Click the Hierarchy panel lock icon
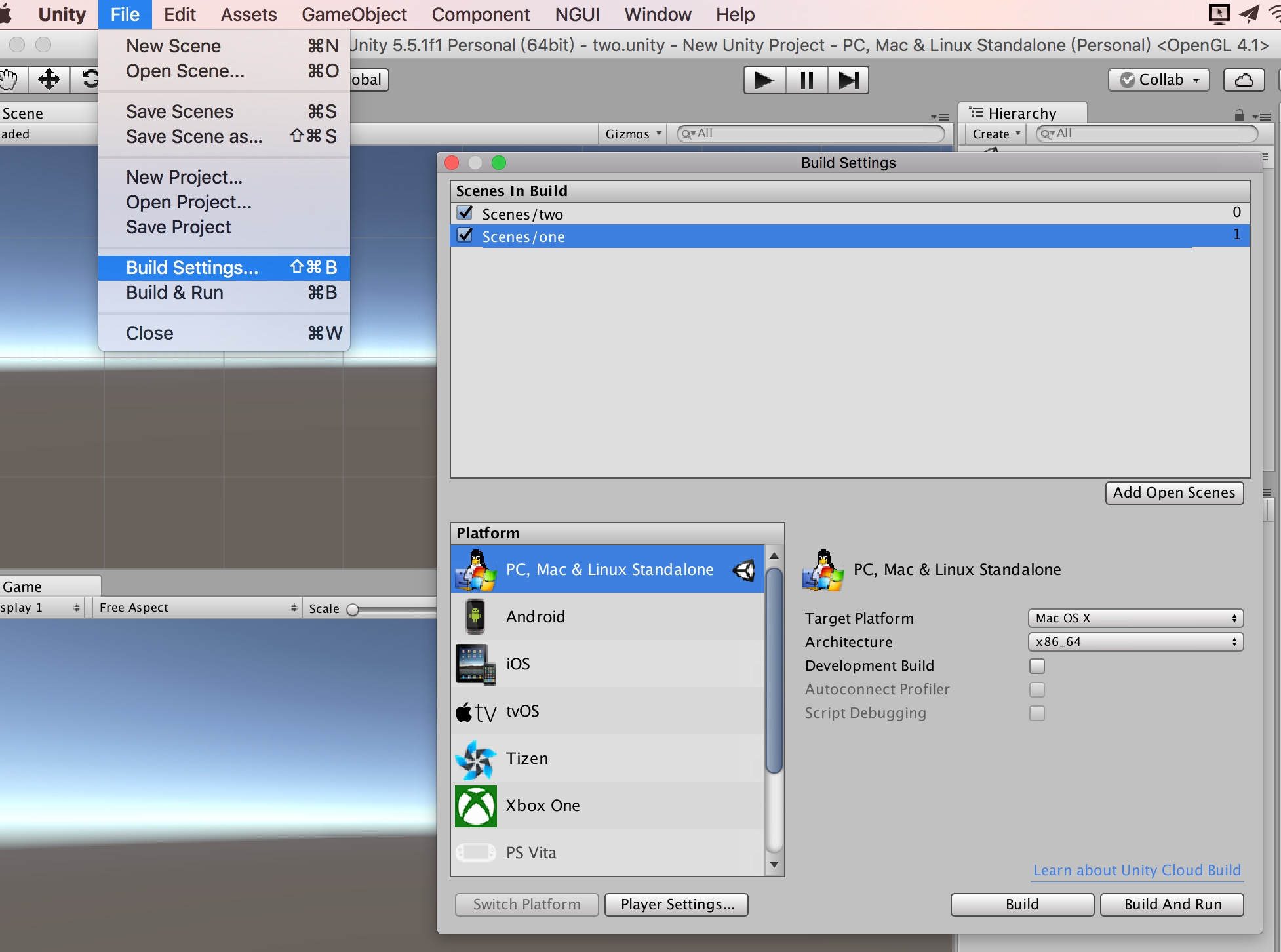The height and width of the screenshot is (952, 1281). click(x=1239, y=115)
